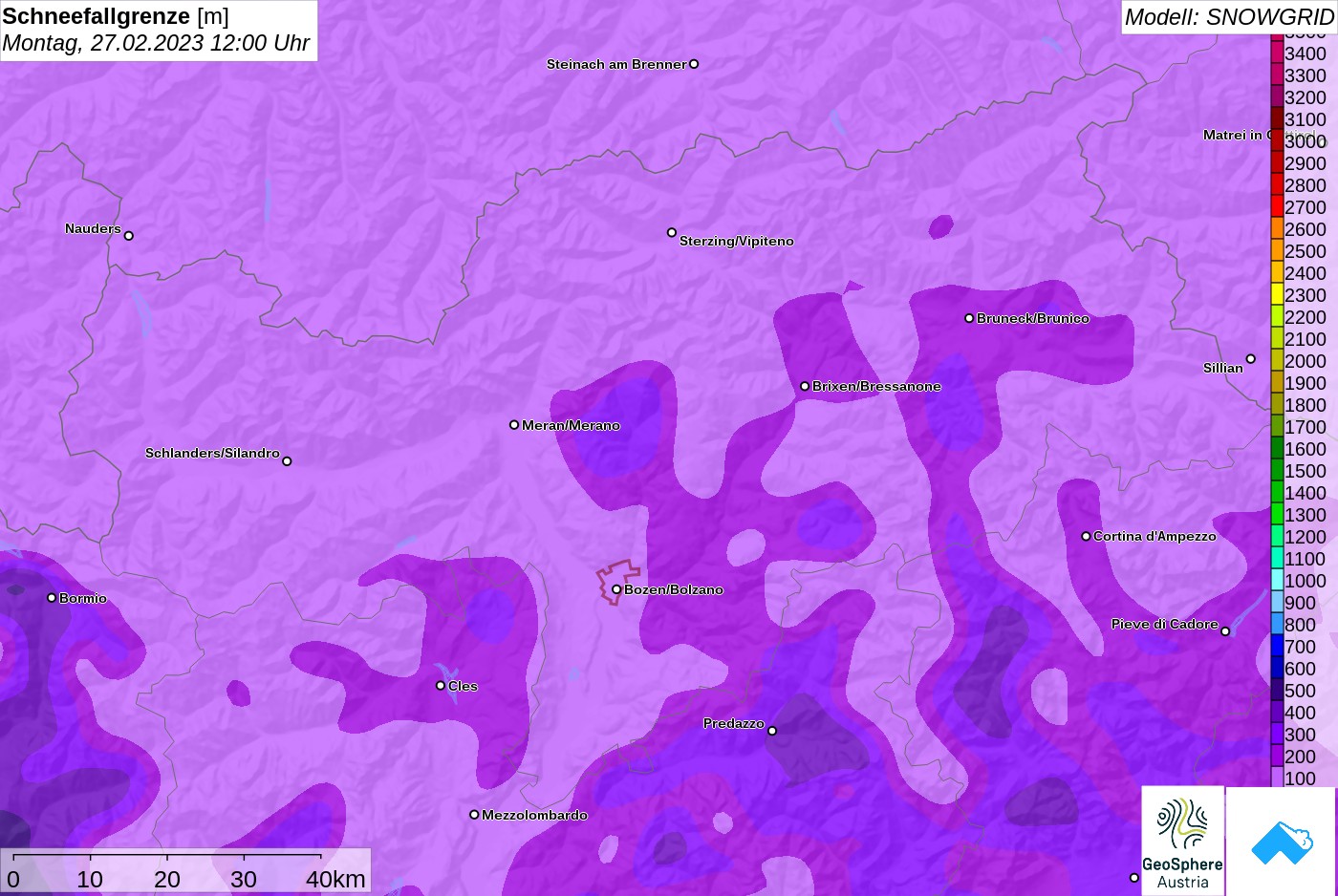Select the Predazzo map marker

click(x=772, y=732)
